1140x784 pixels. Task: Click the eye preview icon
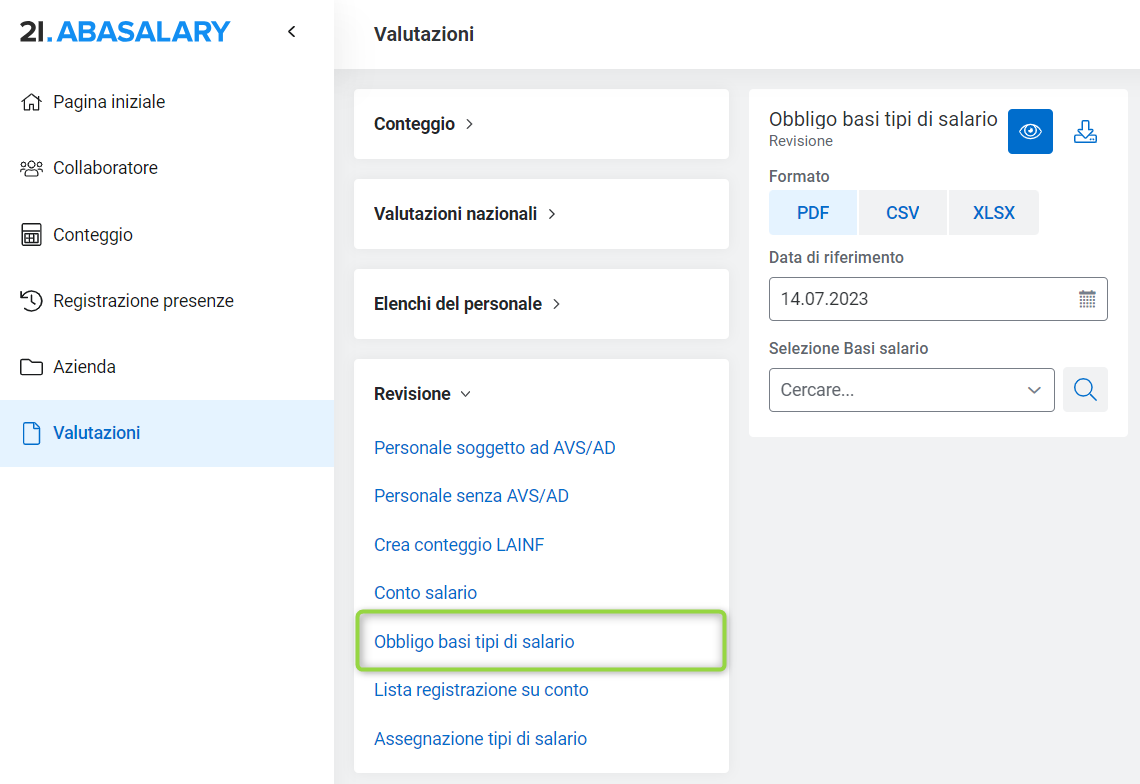tap(1030, 132)
